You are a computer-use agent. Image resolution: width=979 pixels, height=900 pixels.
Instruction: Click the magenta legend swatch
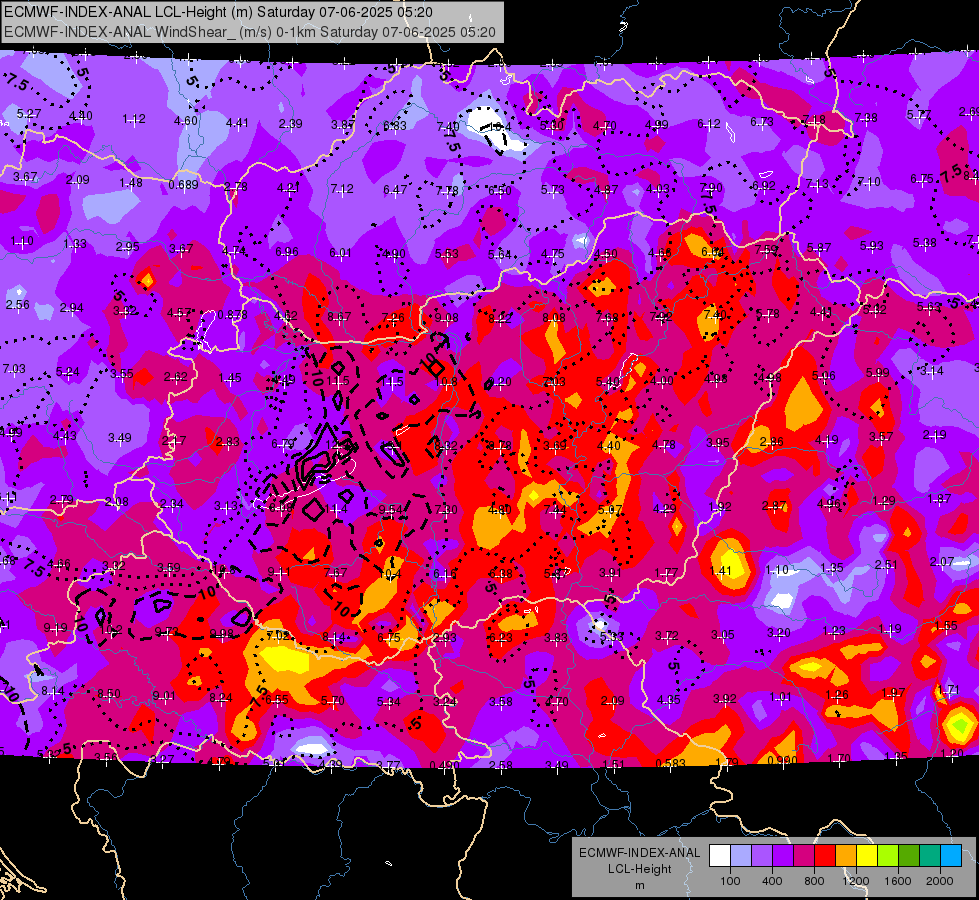click(804, 856)
